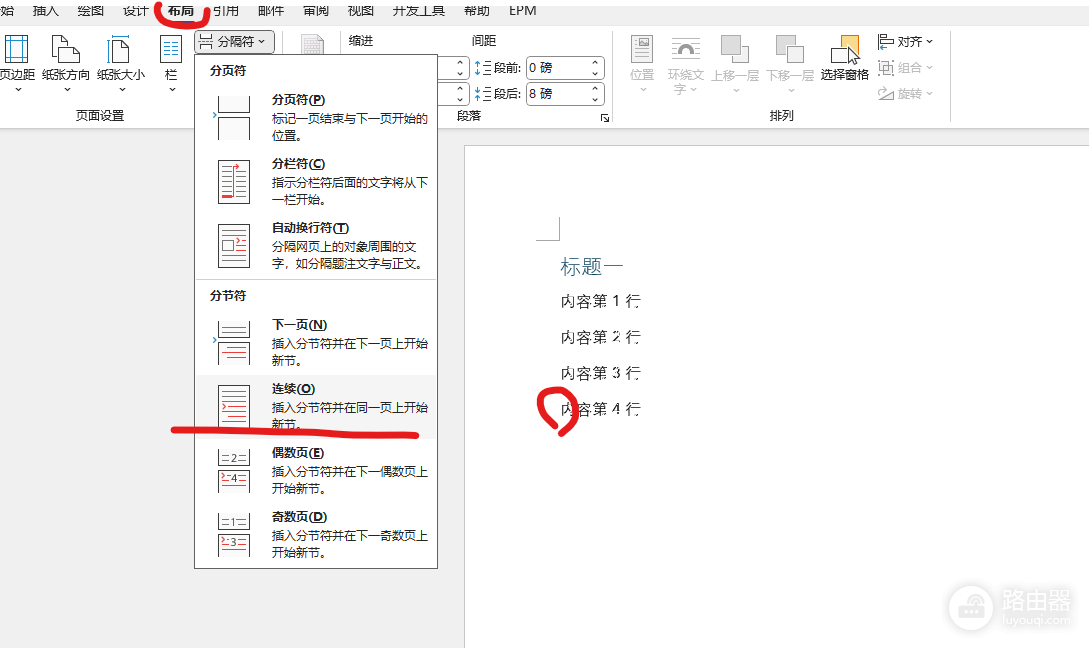
Task: Decrease 段前 spacing before value
Action: pos(595,73)
